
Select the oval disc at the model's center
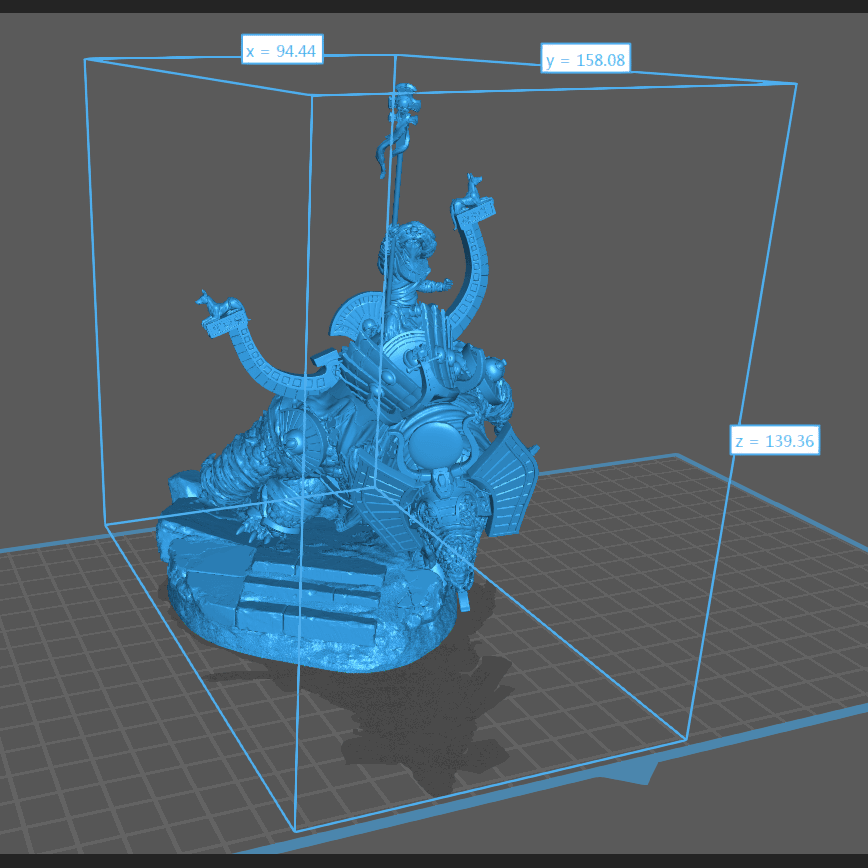(437, 438)
